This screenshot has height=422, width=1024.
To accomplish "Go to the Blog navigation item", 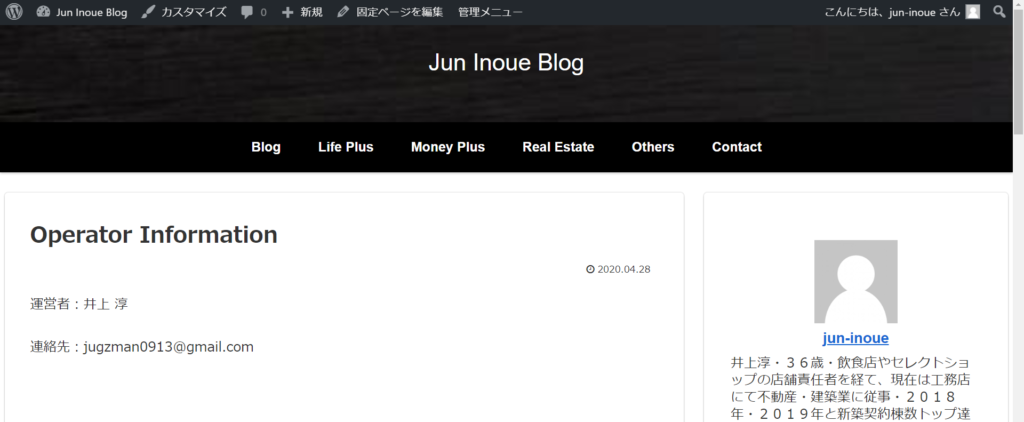I will click(266, 147).
